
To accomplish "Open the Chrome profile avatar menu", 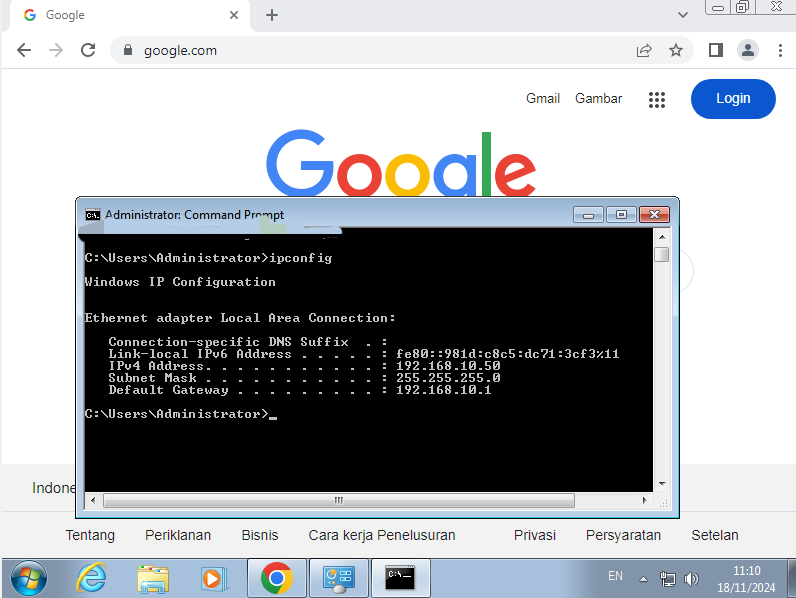I will pyautogui.click(x=748, y=50).
